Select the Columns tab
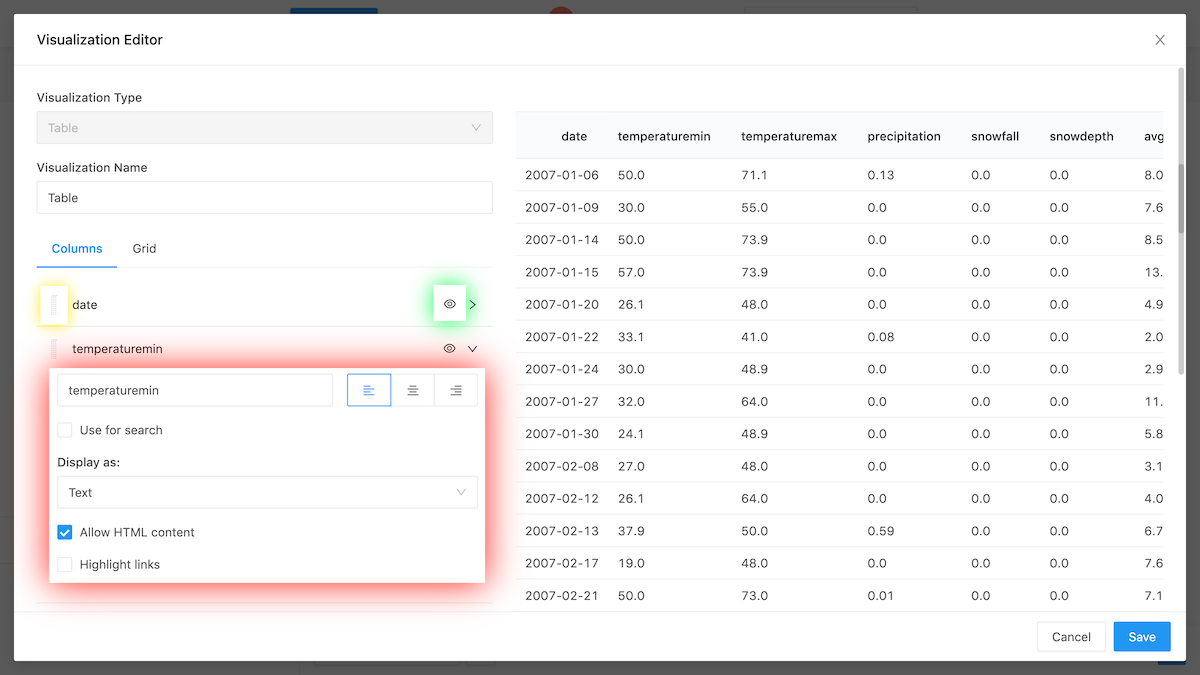The image size is (1200, 675). 77,248
